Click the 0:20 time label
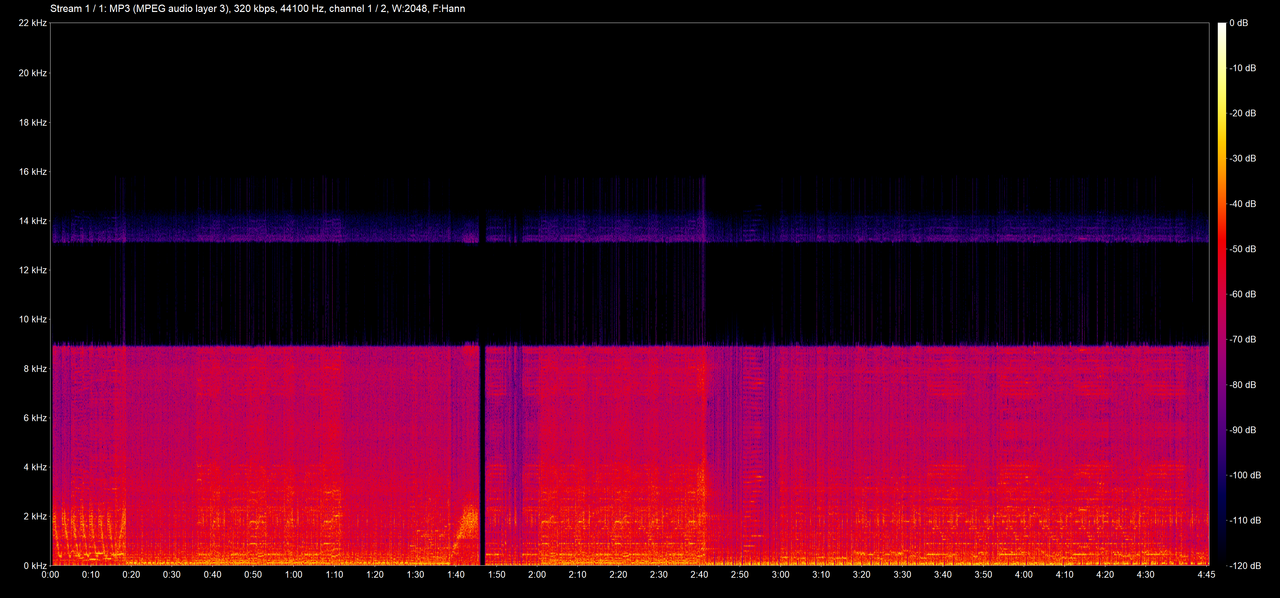Viewport: 1280px width, 598px height. (131, 576)
